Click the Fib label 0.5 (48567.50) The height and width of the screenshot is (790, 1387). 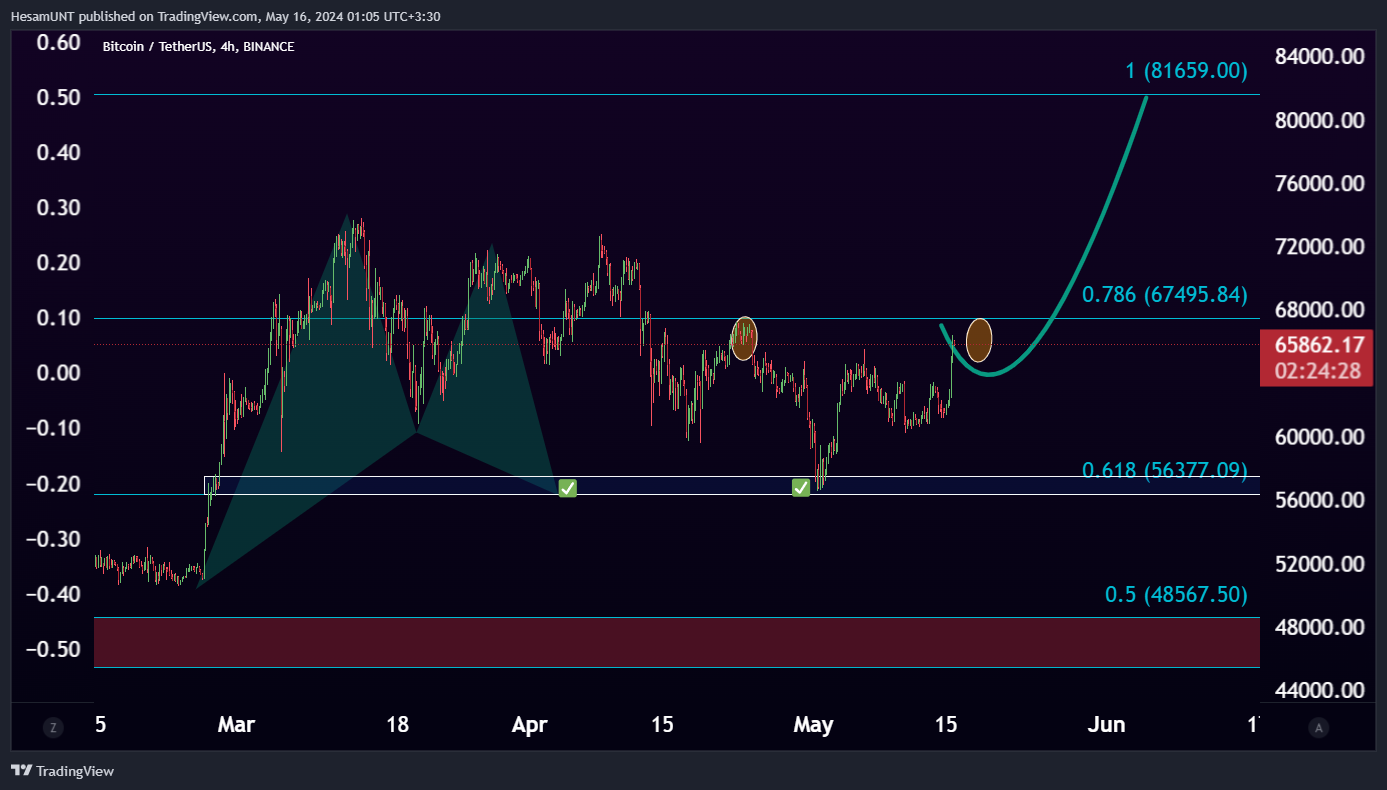1176,594
